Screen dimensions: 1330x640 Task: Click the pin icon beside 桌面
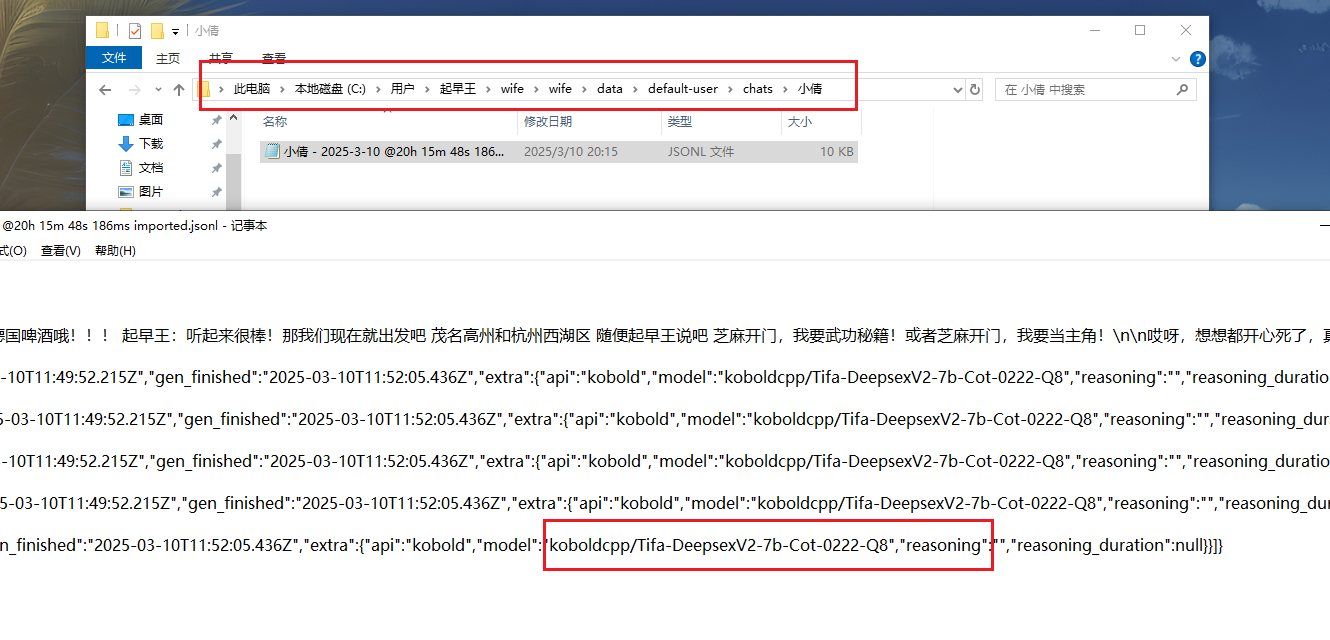point(216,120)
